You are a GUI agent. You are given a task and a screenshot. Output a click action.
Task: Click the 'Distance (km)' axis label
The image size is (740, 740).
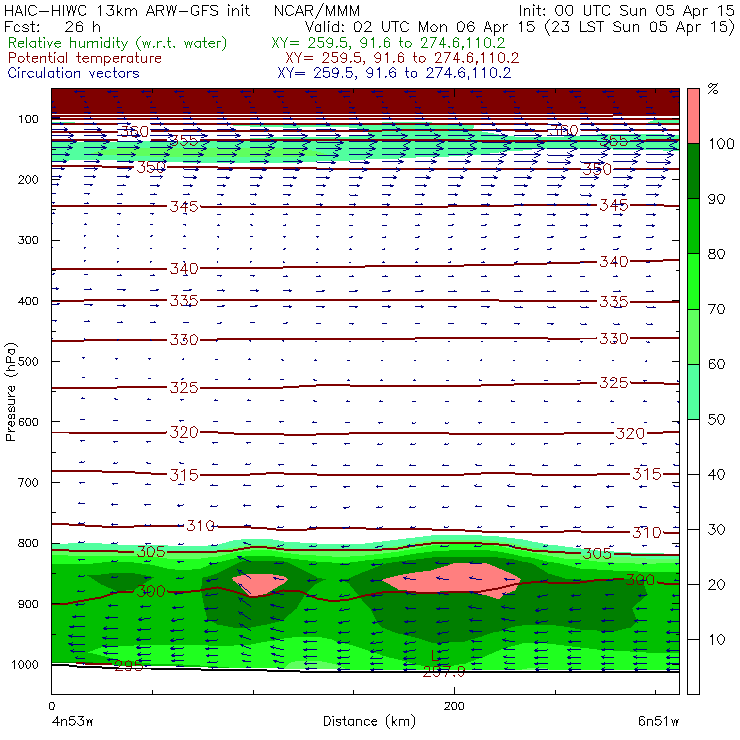[x=369, y=721]
